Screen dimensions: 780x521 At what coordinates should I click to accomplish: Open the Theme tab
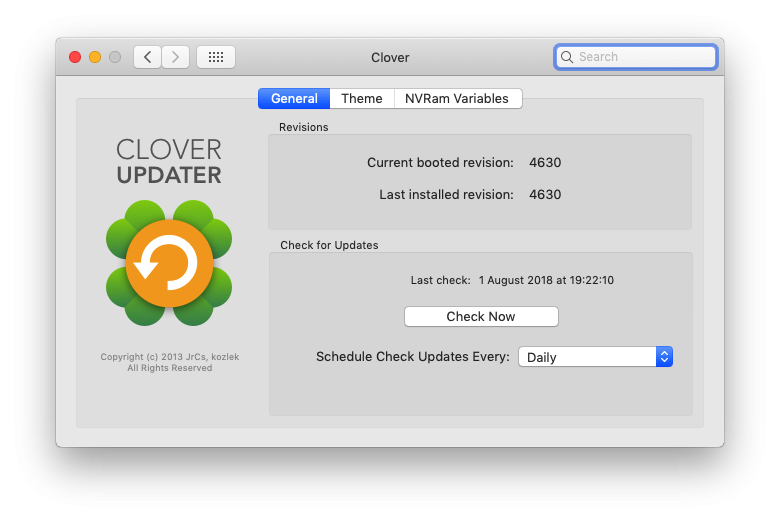[x=362, y=99]
